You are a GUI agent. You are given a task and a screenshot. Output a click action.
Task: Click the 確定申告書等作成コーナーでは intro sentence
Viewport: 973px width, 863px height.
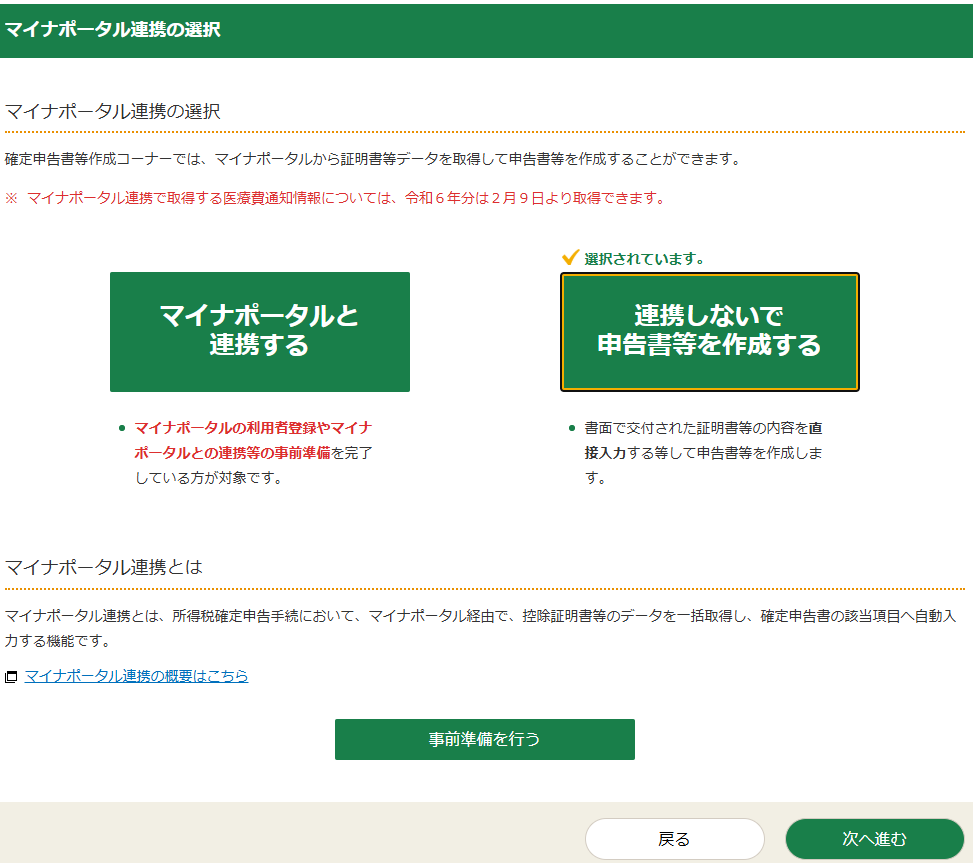point(373,159)
